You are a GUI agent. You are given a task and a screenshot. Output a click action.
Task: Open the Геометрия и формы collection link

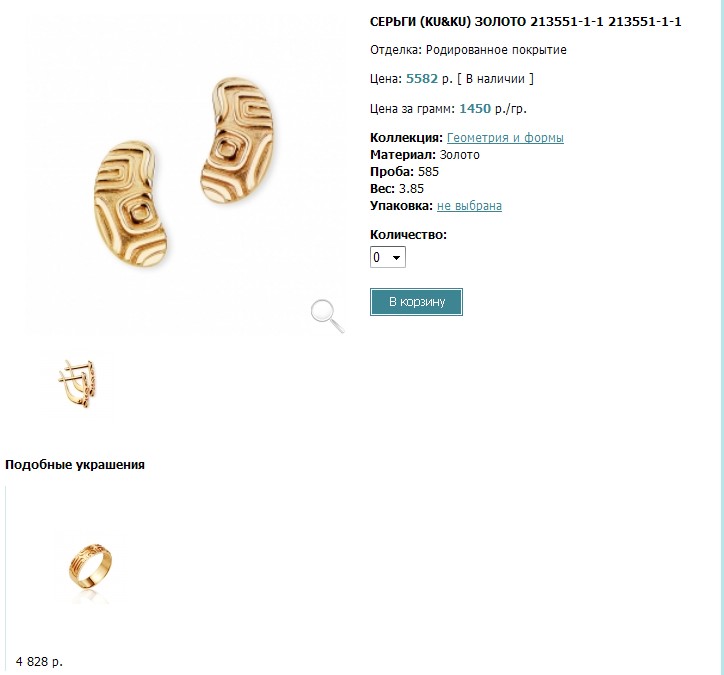point(505,138)
